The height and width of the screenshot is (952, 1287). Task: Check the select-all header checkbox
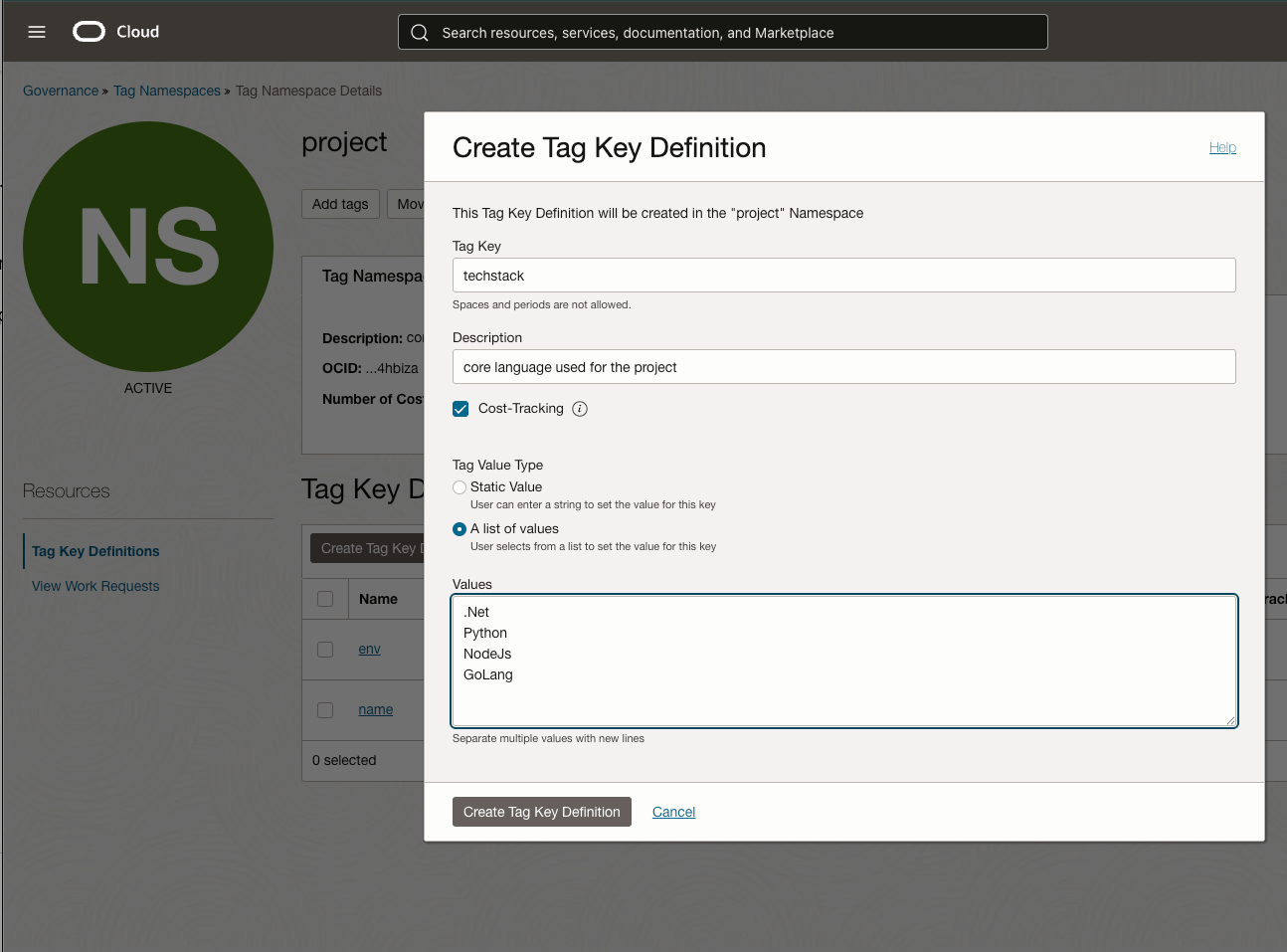point(325,599)
